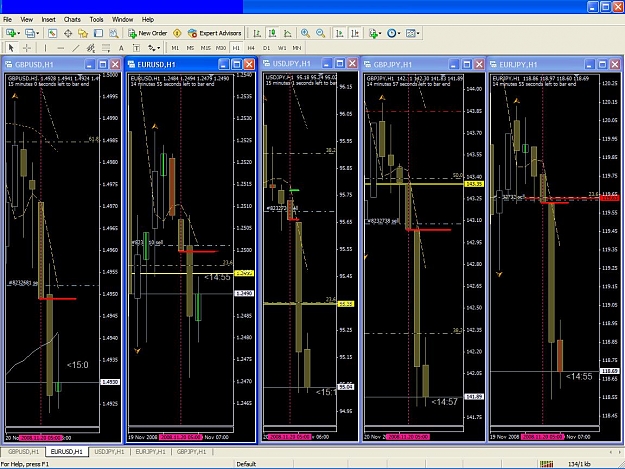Switch to D1 timeframe
Viewport: 625px width, 469px height.
pyautogui.click(x=266, y=48)
